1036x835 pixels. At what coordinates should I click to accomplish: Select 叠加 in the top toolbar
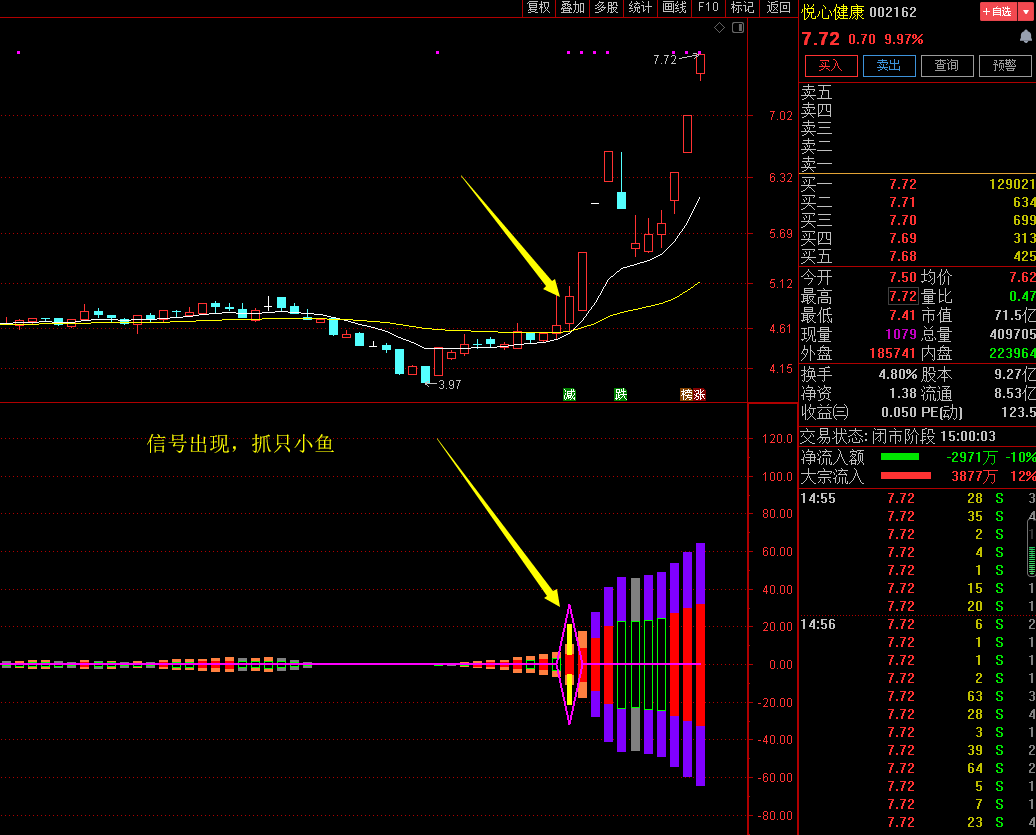[x=572, y=8]
